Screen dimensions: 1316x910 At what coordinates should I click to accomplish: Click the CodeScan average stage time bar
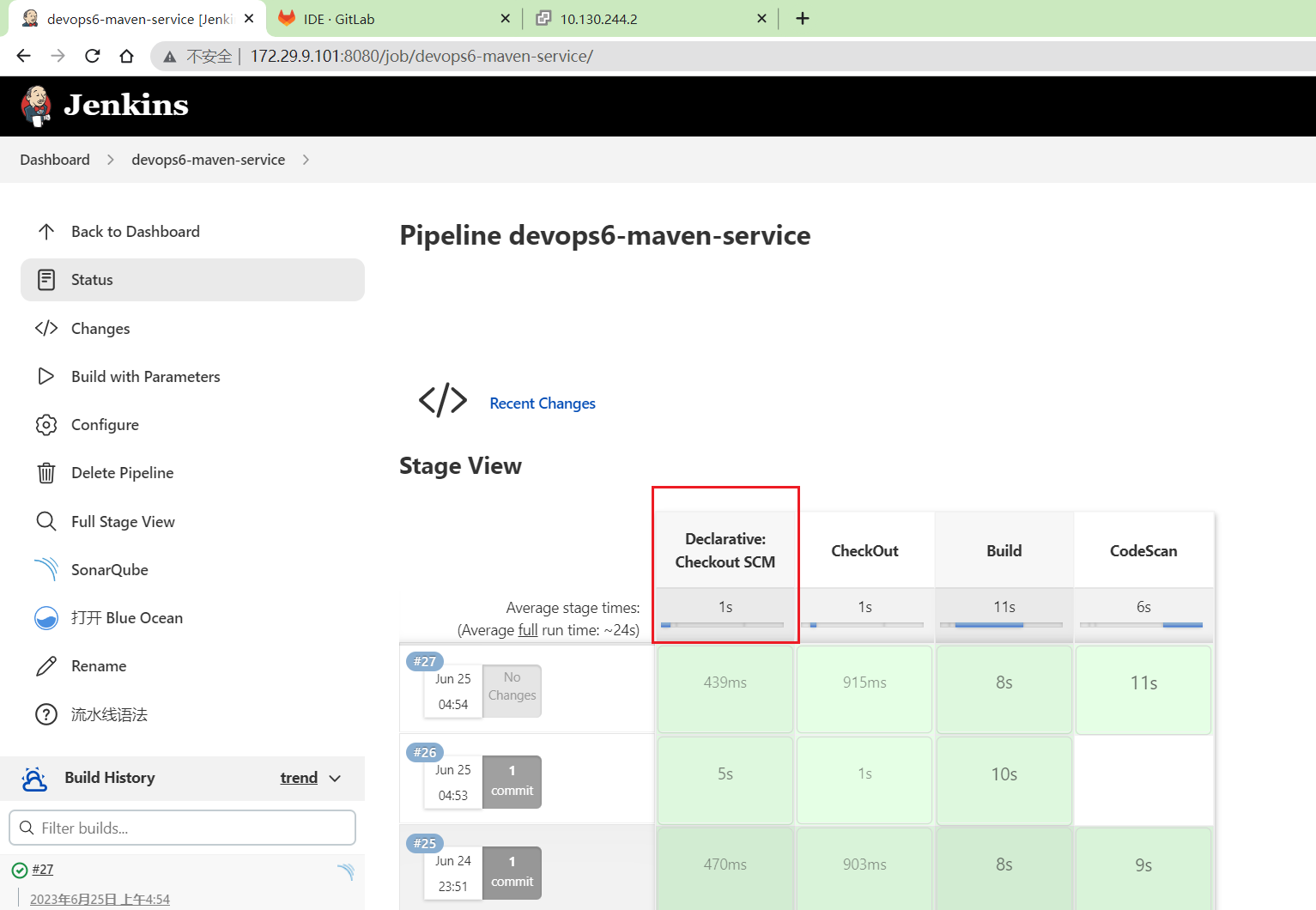click(x=1141, y=625)
